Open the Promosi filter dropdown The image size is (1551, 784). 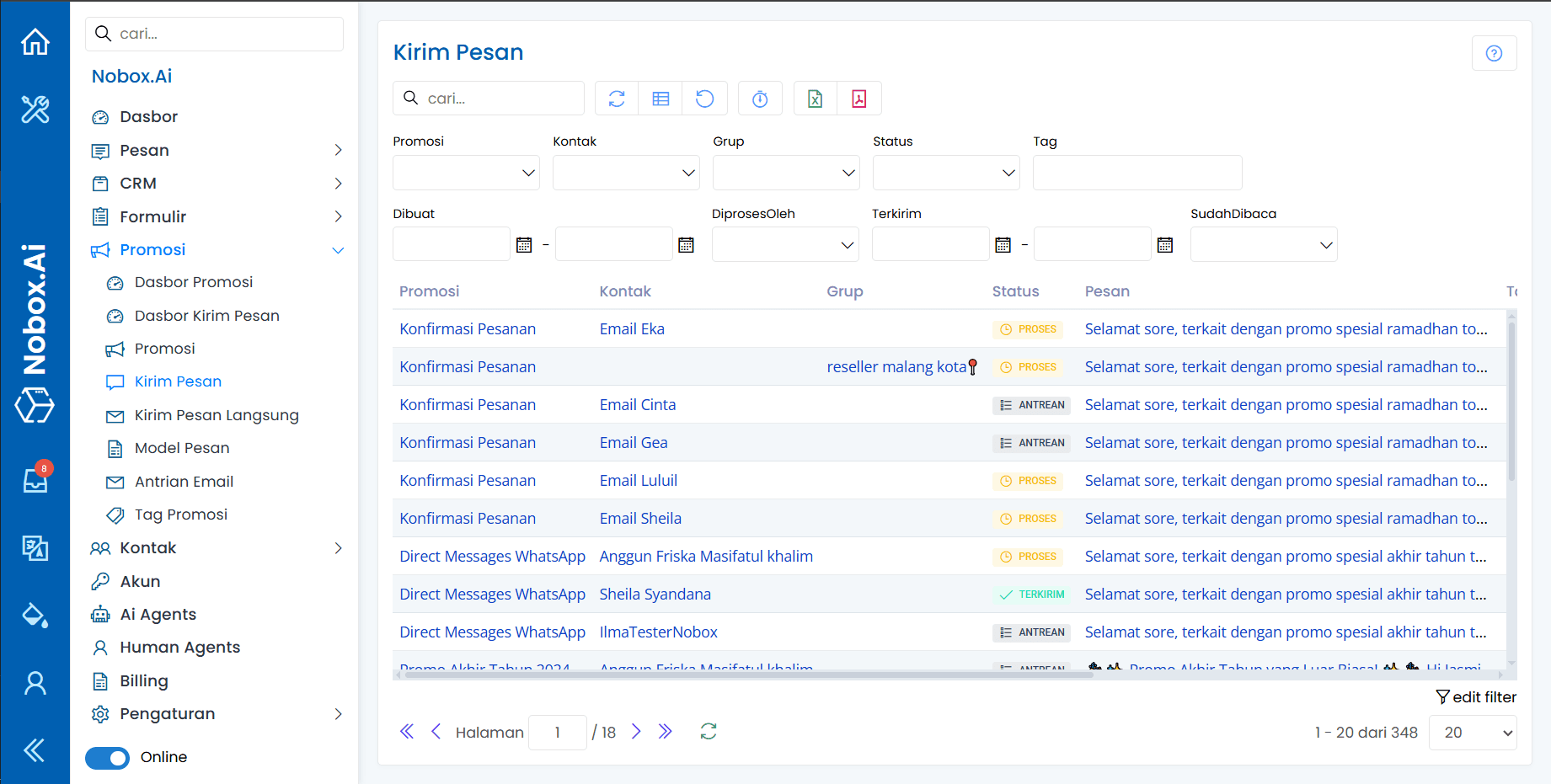click(466, 173)
